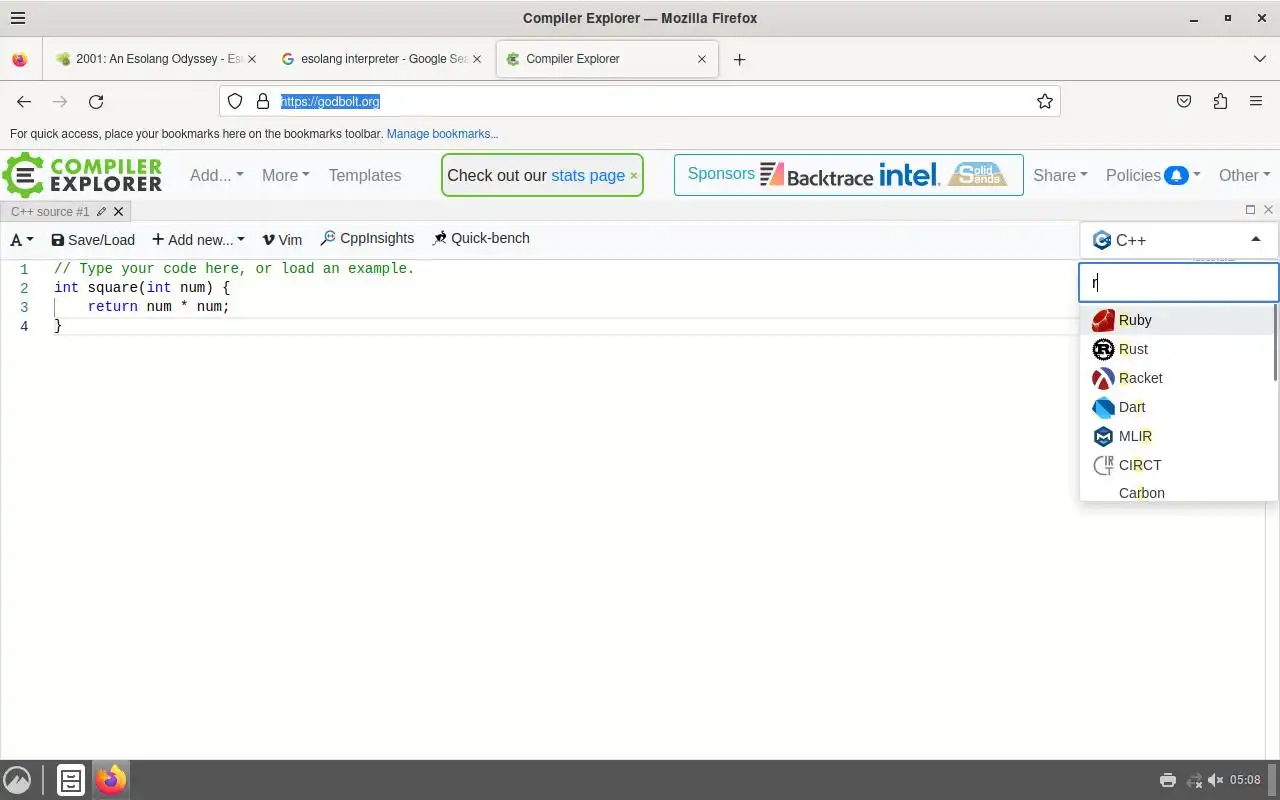Click the language search field
This screenshot has width=1280, height=800.
pos(1178,282)
